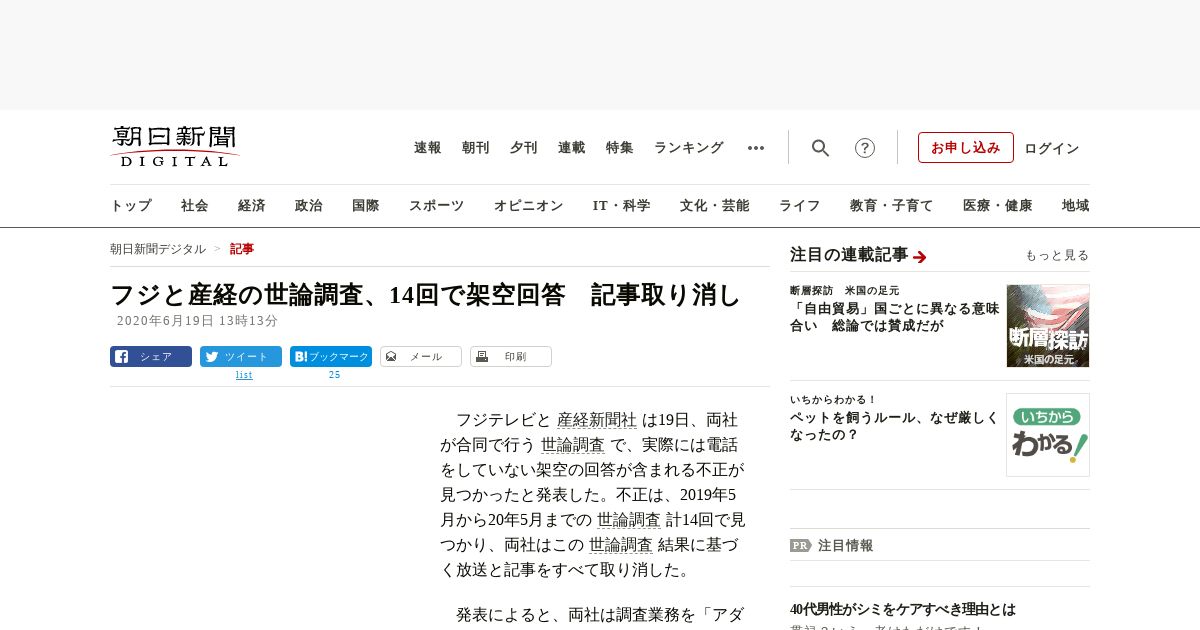Go to トップ section tab
Image resolution: width=1200 pixels, height=630 pixels.
click(x=131, y=206)
